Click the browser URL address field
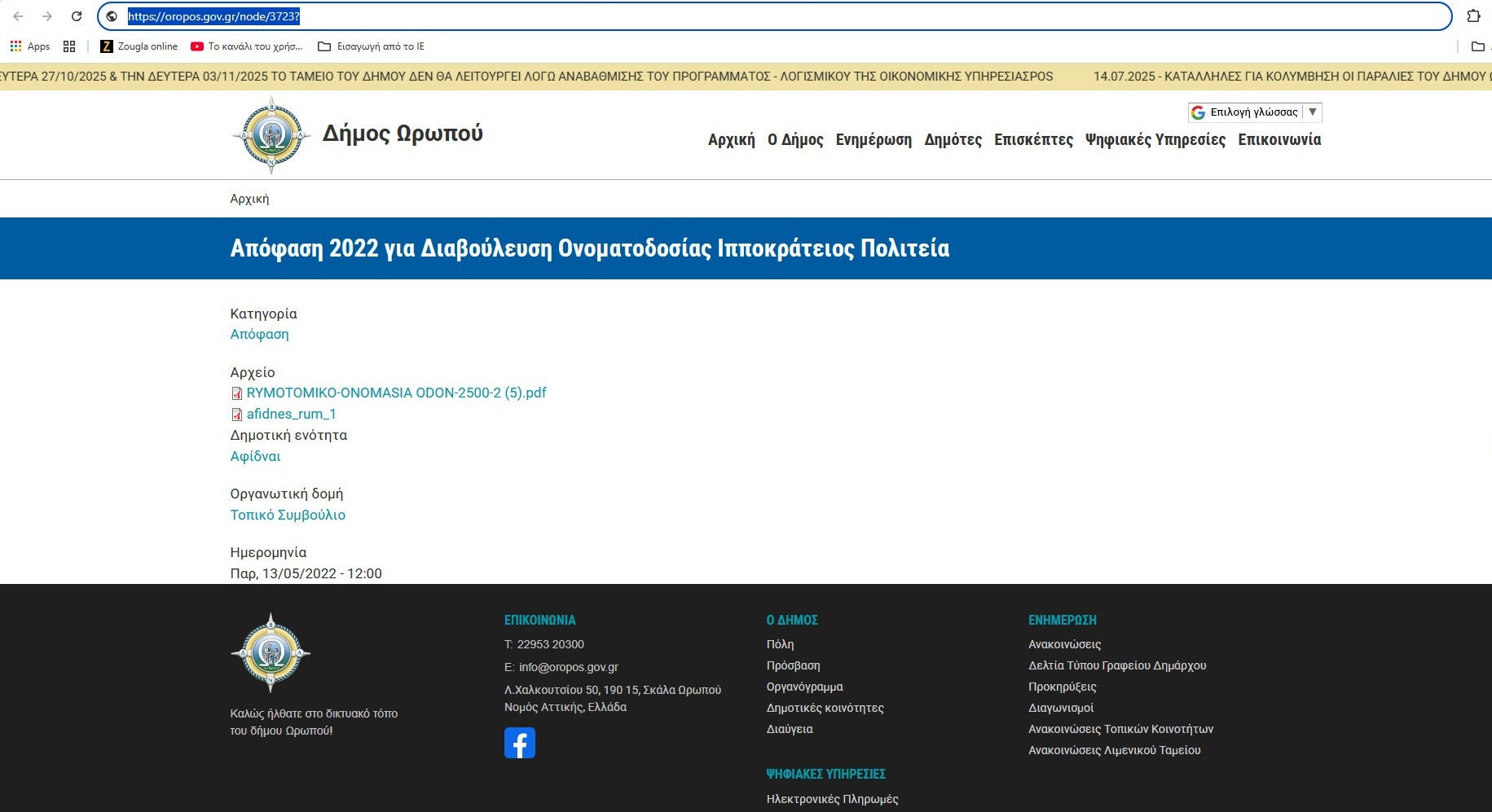 [x=733, y=16]
